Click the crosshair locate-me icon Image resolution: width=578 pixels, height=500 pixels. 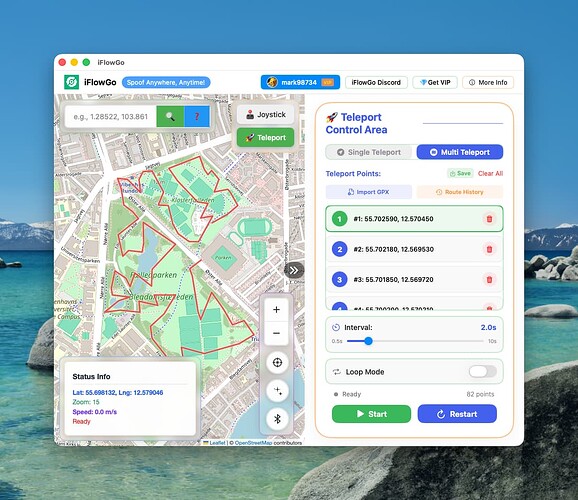coord(277,362)
